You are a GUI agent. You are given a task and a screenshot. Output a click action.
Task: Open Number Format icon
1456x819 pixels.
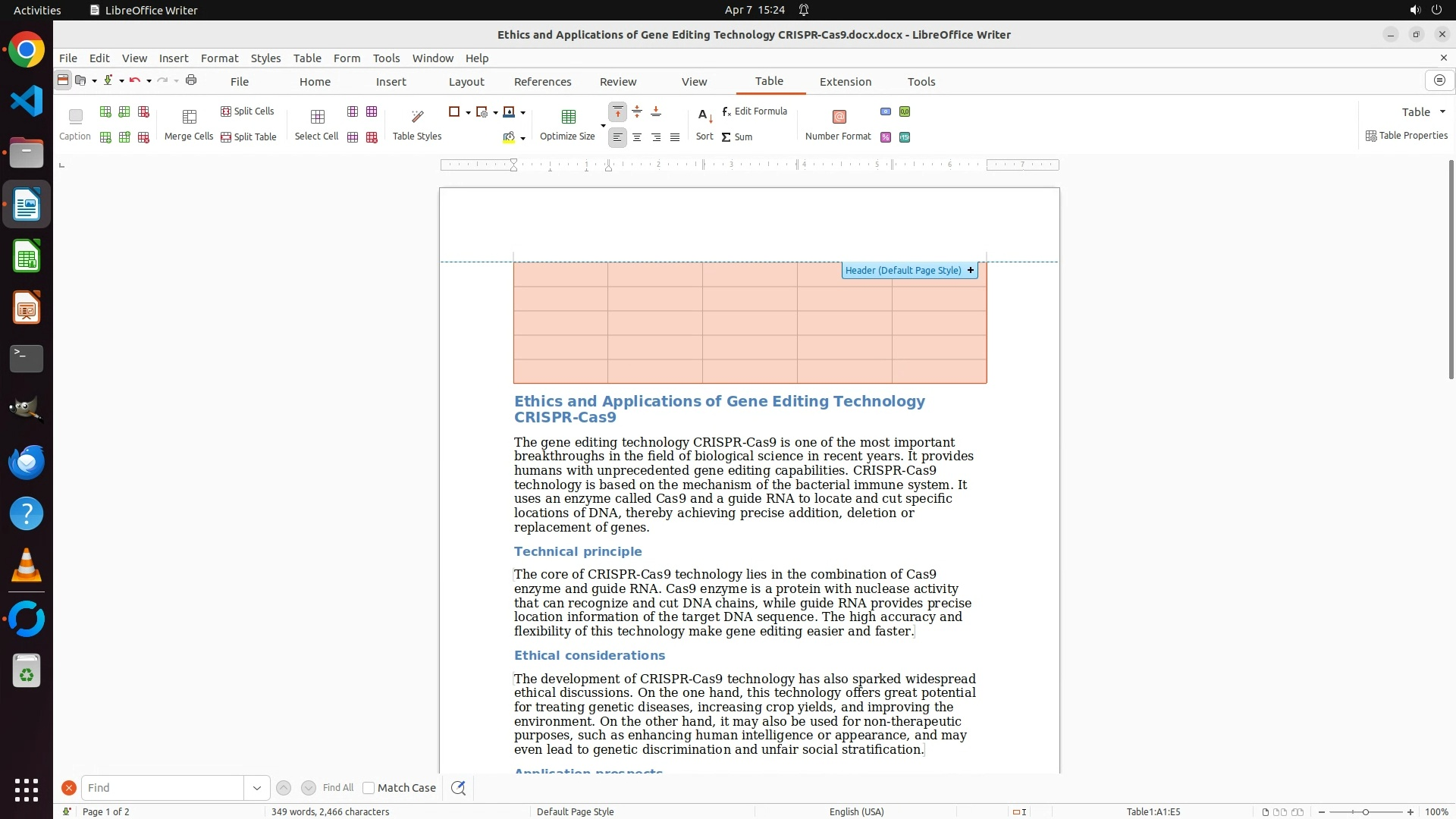tap(839, 117)
